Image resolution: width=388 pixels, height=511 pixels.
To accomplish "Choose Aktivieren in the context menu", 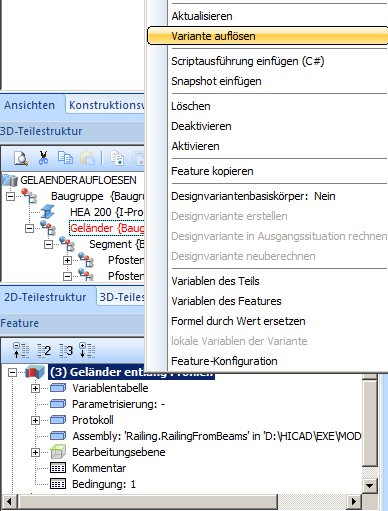I will pos(195,146).
